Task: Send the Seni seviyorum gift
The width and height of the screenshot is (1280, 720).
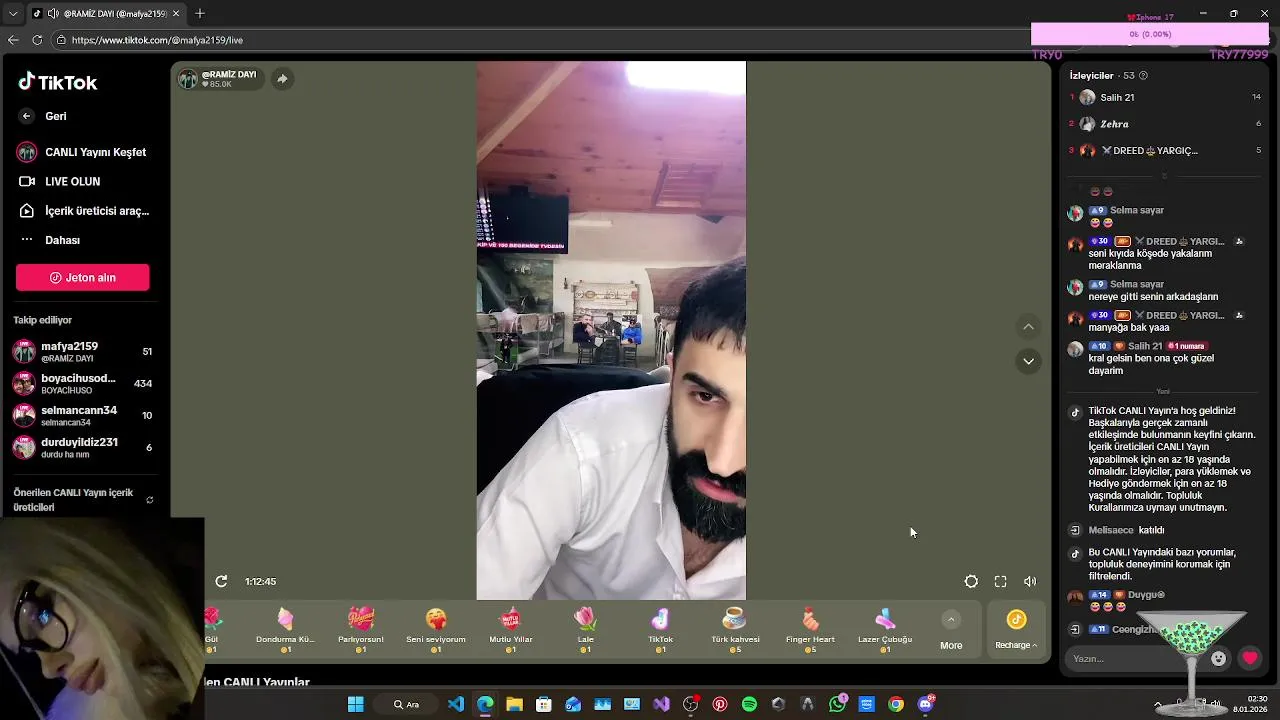Action: (436, 630)
